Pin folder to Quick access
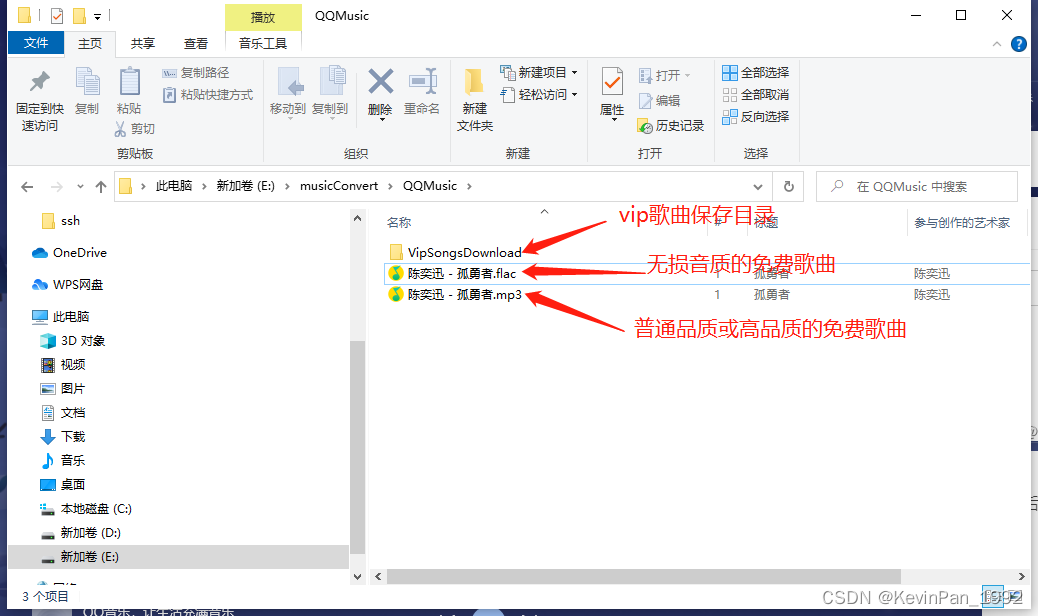 coord(40,100)
